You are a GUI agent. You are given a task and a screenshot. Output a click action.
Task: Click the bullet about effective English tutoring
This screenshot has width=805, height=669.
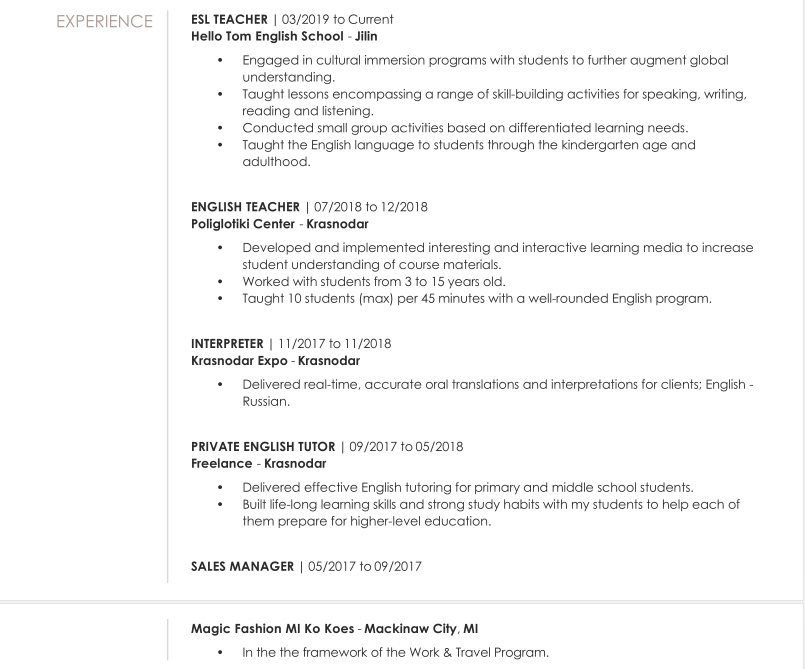click(467, 488)
